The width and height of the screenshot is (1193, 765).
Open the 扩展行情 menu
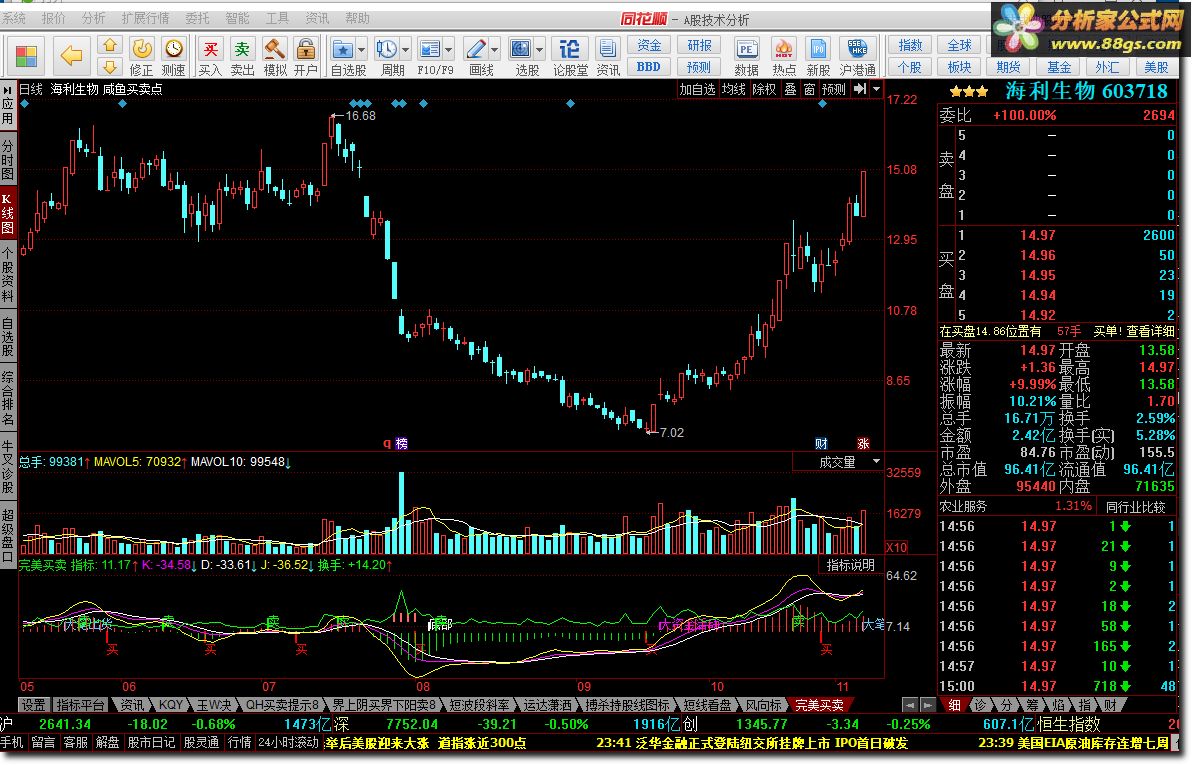tap(145, 18)
